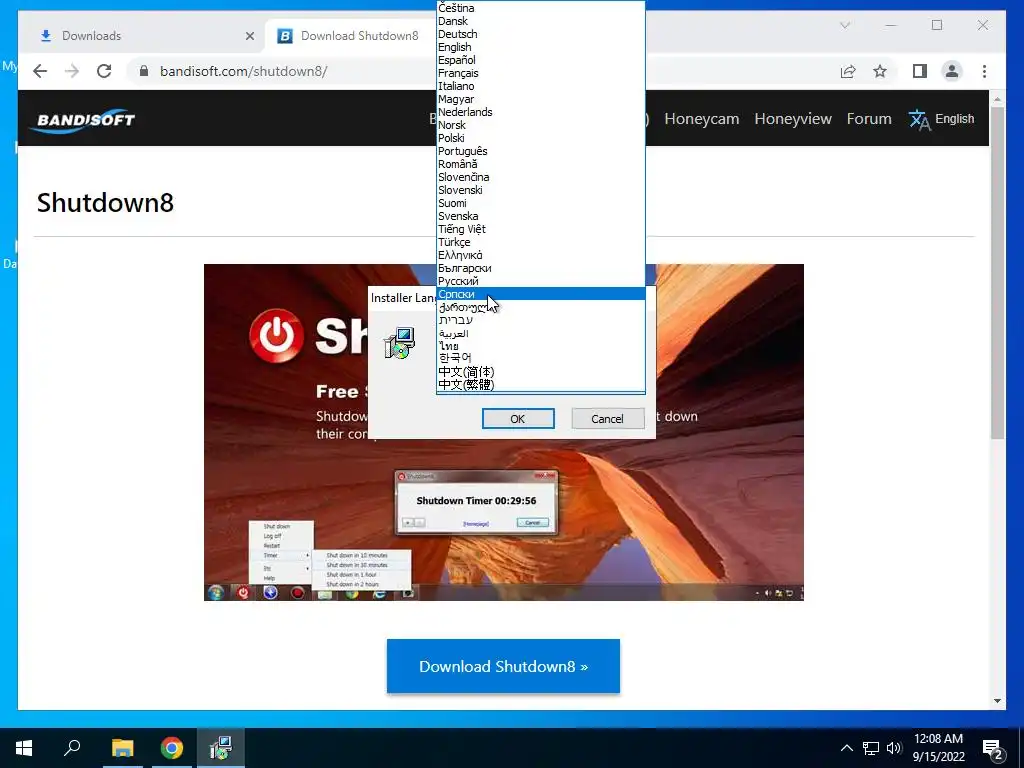Select 한국어 language option
Image resolution: width=1024 pixels, height=768 pixels.
tap(541, 358)
